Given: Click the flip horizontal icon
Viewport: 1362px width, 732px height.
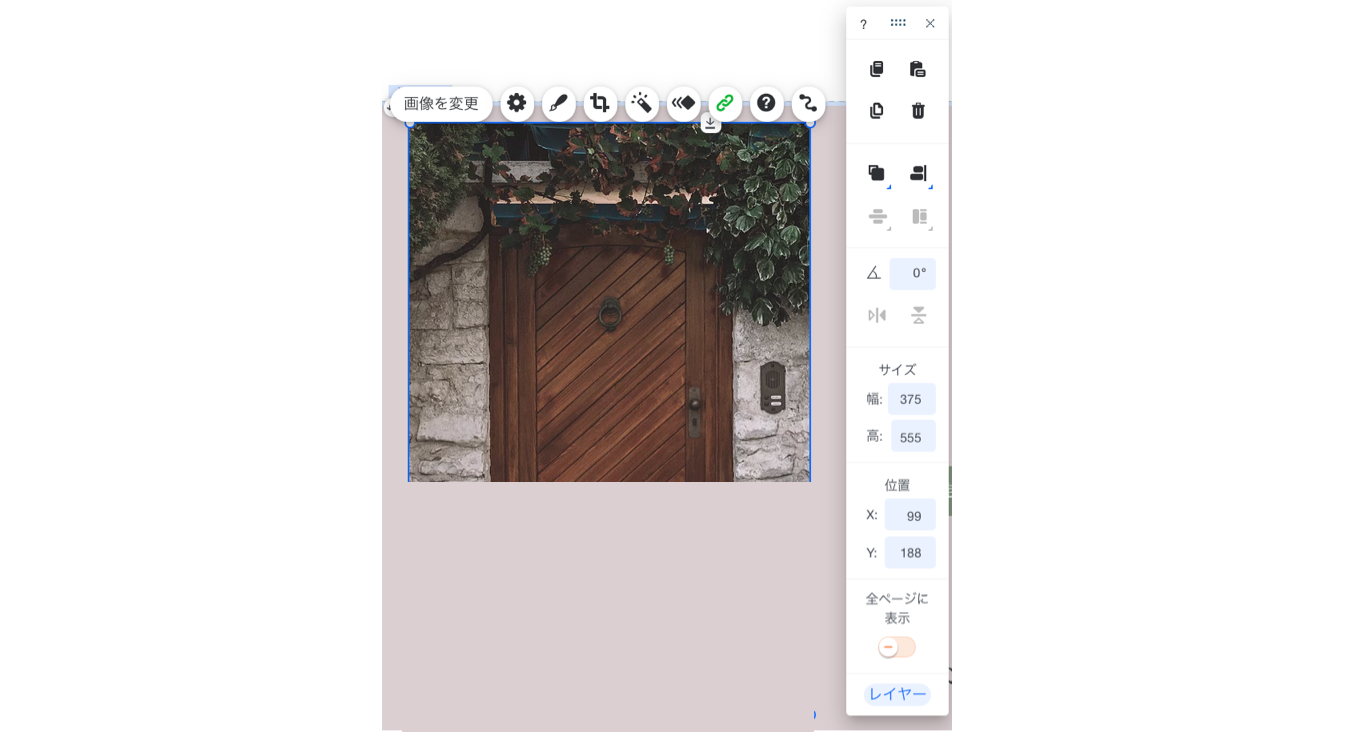Looking at the screenshot, I should pos(877,316).
